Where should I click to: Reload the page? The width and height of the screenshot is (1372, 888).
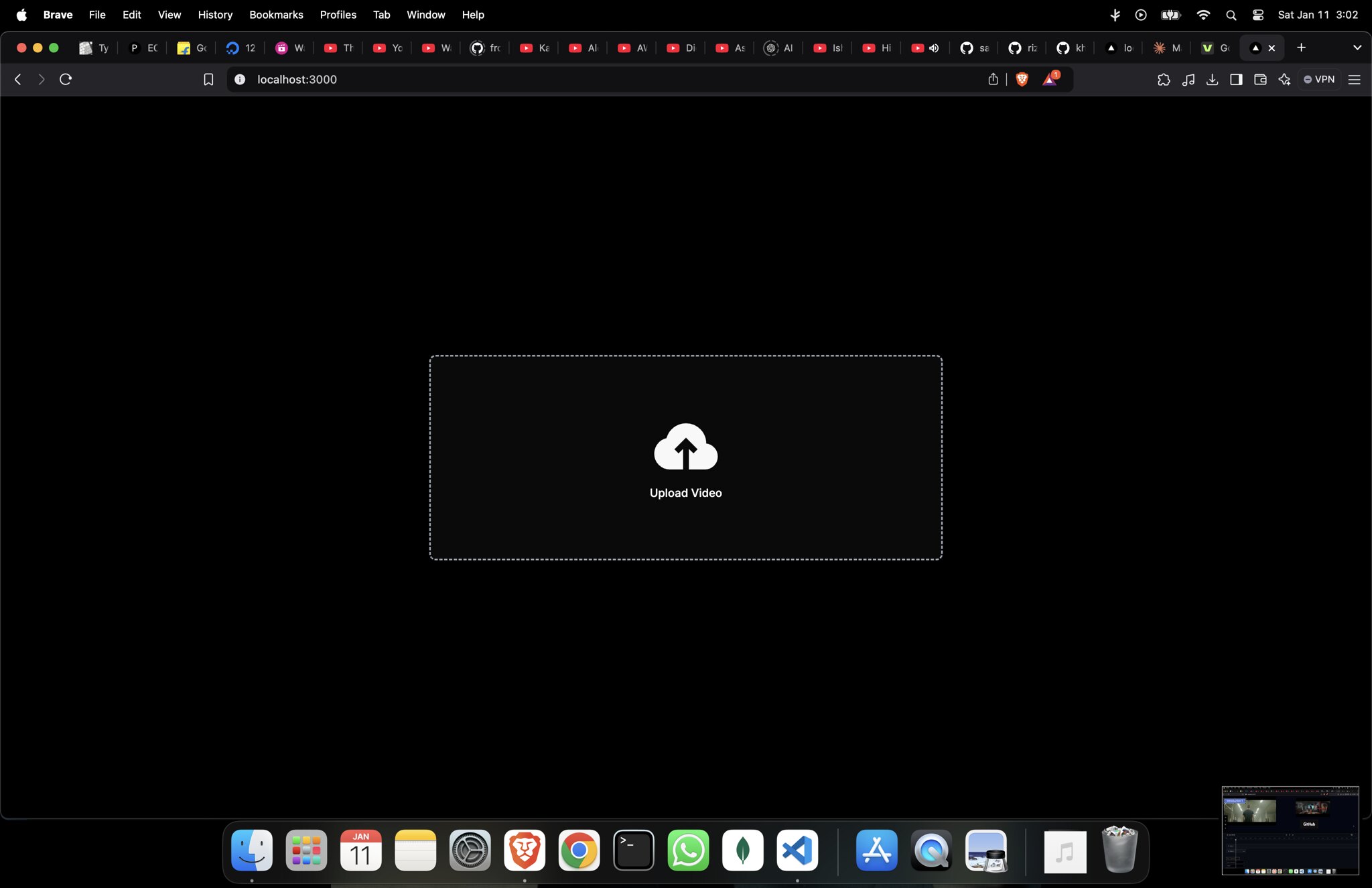[x=66, y=80]
